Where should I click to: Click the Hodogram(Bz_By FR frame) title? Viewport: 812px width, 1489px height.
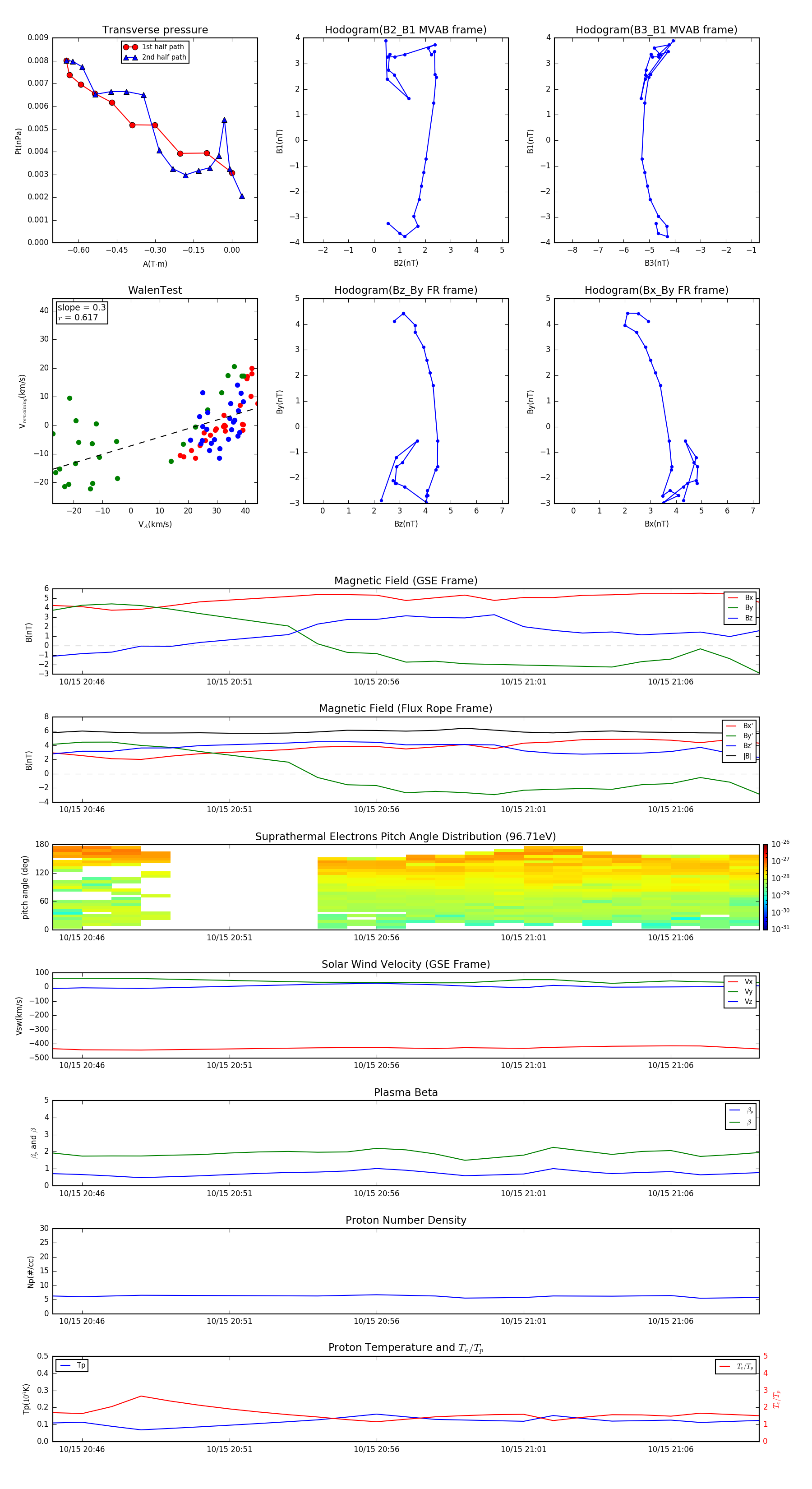[x=406, y=290]
